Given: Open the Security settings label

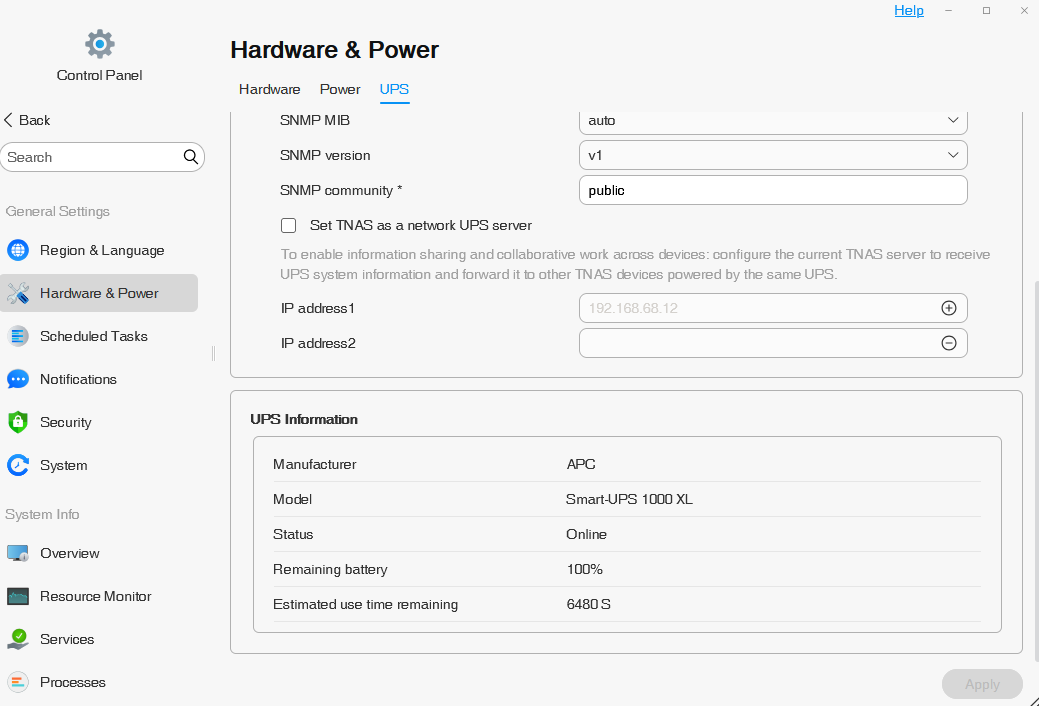Looking at the screenshot, I should [66, 422].
